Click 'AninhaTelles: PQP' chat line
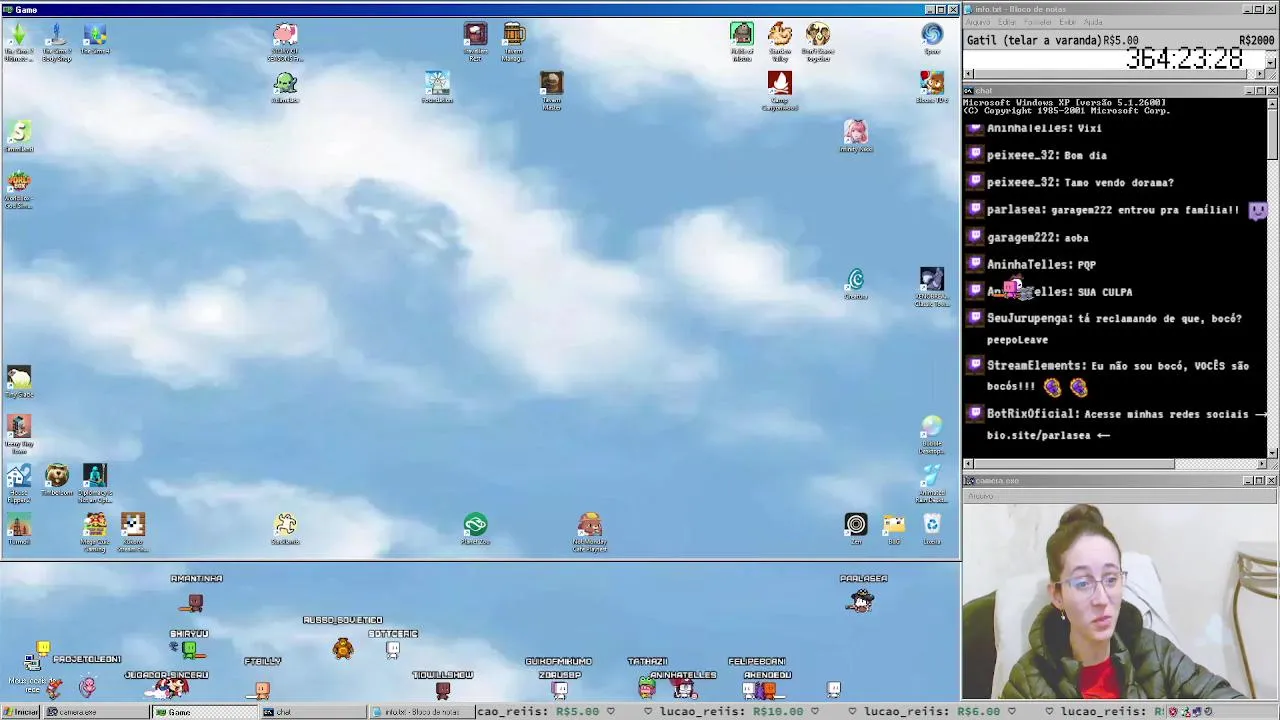Screen dimensions: 1280x720 coord(1041,265)
